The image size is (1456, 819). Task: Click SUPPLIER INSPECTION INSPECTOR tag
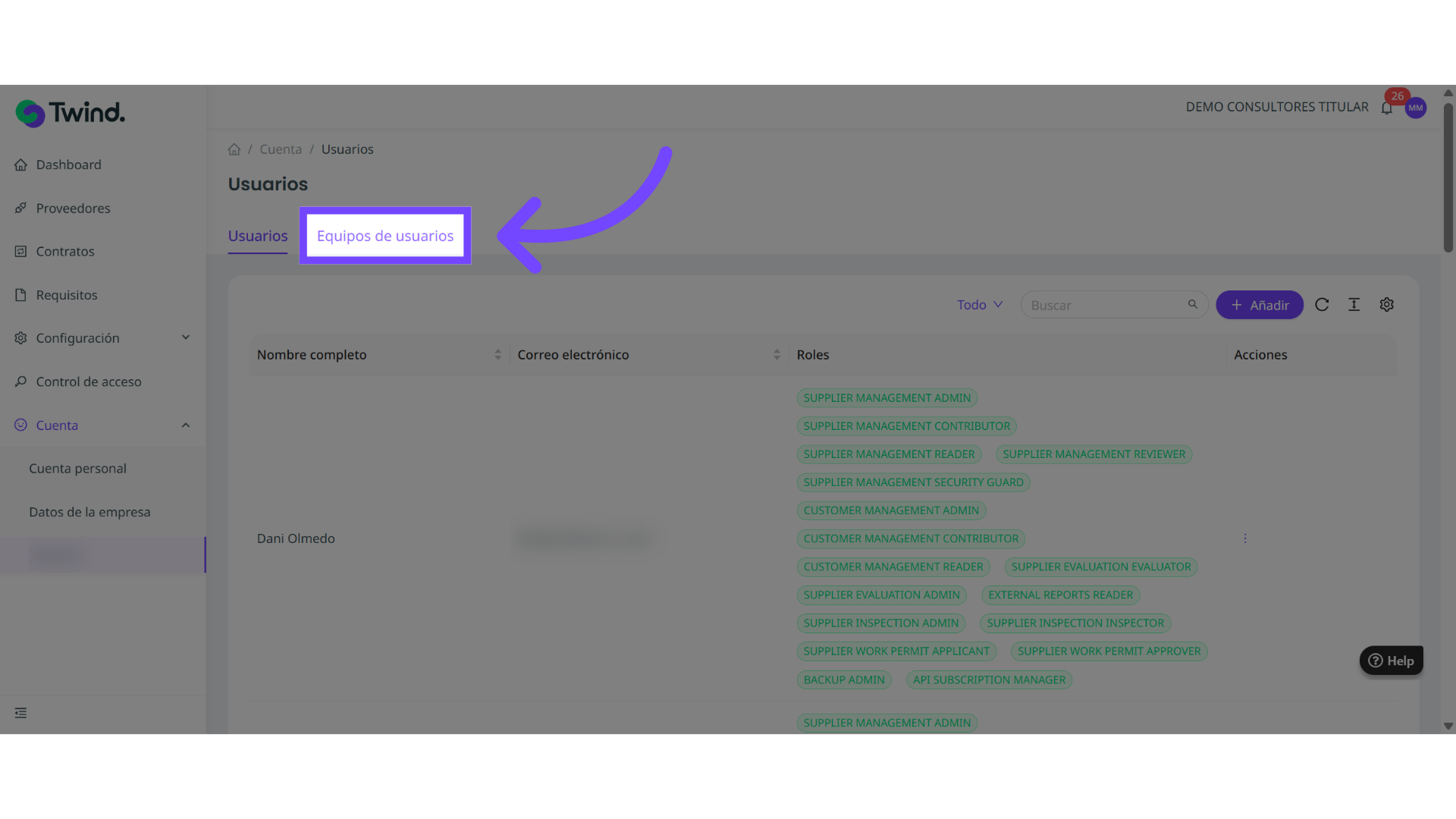[1075, 623]
